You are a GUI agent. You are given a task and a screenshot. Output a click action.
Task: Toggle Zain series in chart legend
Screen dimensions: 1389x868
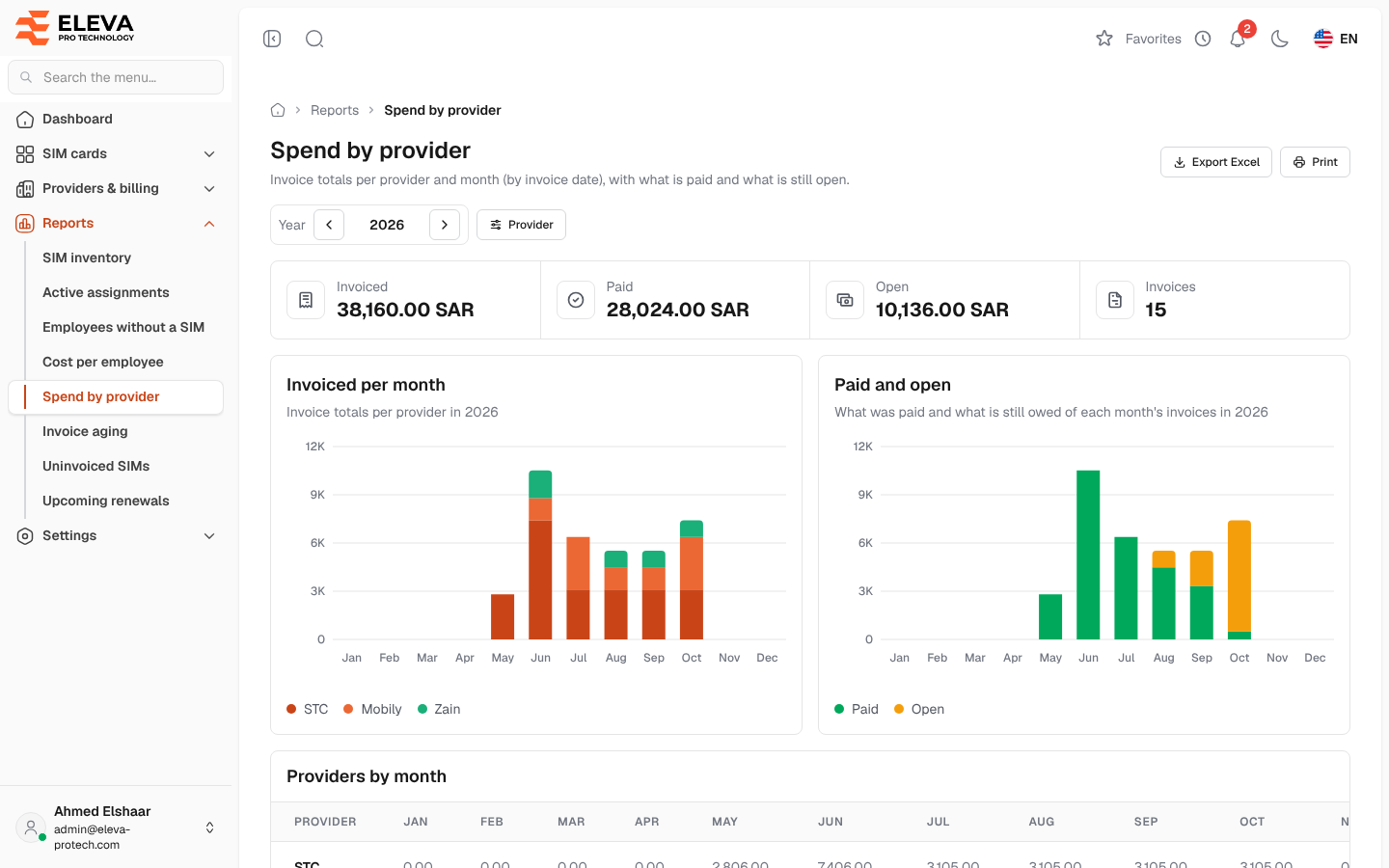pyautogui.click(x=439, y=709)
